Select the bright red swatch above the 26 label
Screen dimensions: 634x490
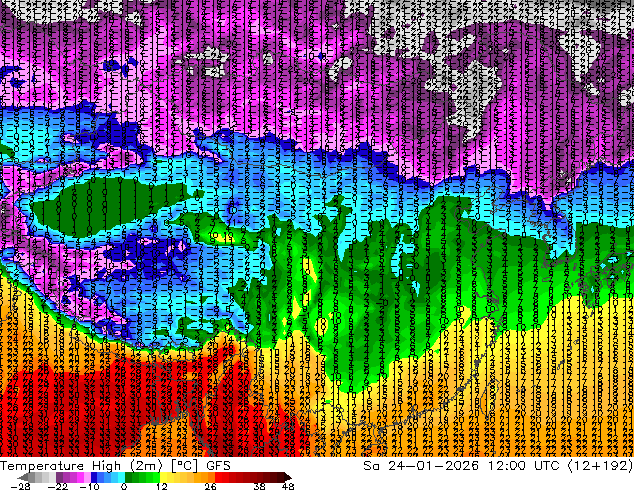(218, 477)
